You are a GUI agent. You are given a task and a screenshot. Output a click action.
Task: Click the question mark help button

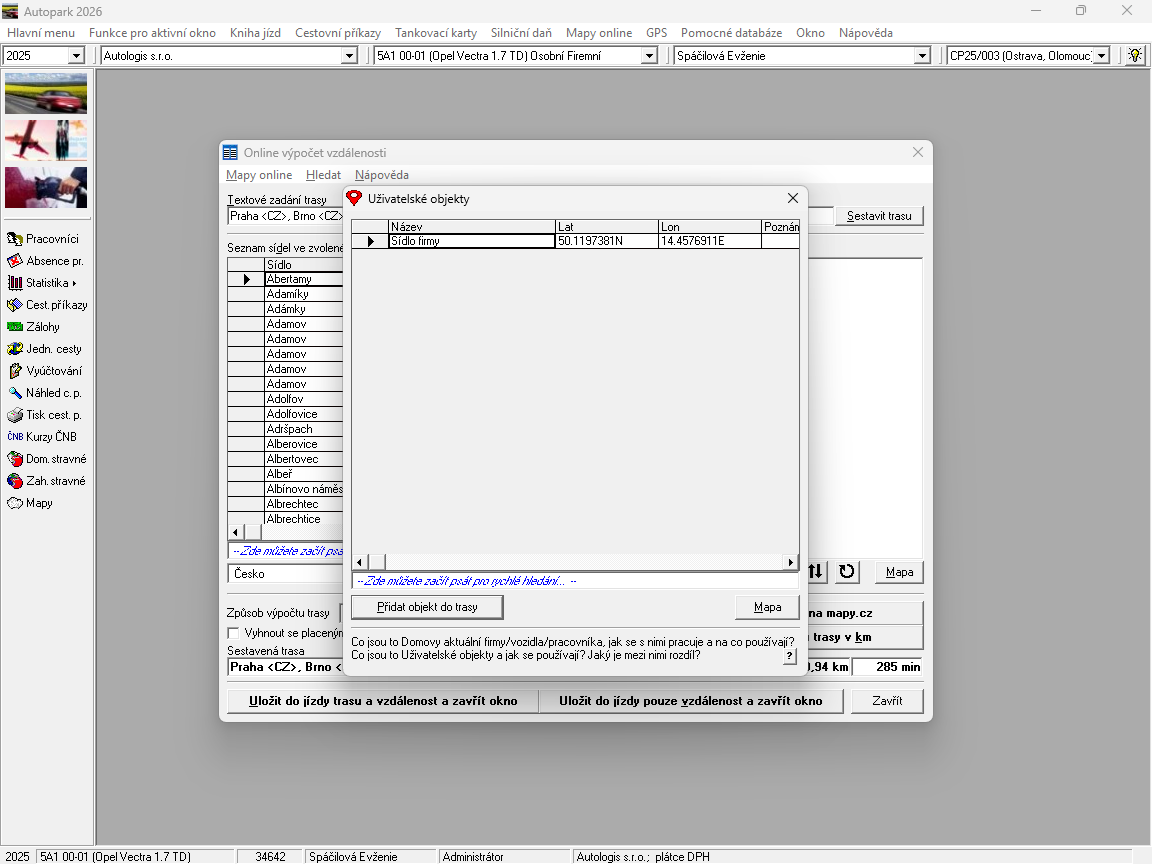[x=789, y=656]
